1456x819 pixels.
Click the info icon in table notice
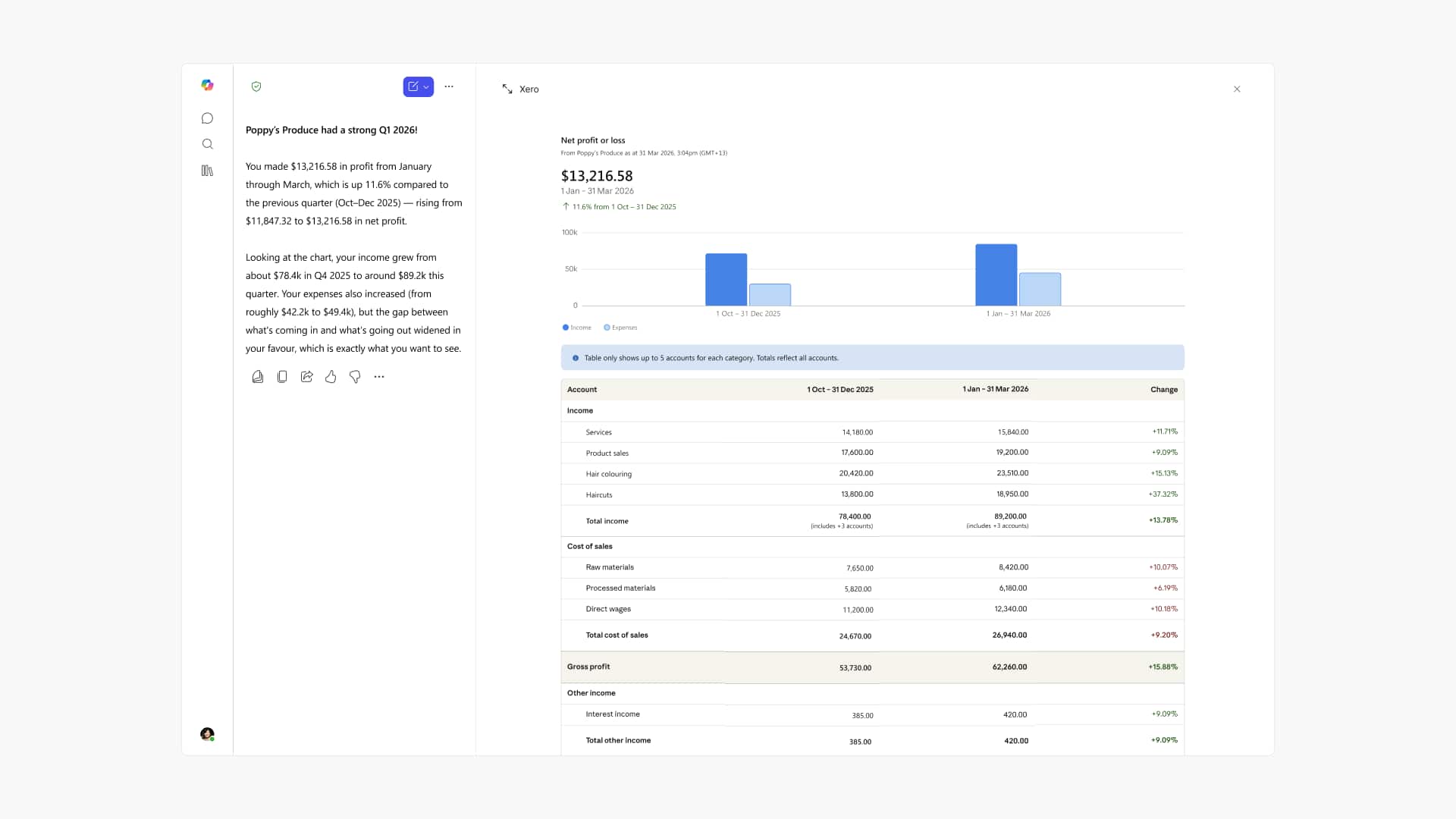[576, 358]
